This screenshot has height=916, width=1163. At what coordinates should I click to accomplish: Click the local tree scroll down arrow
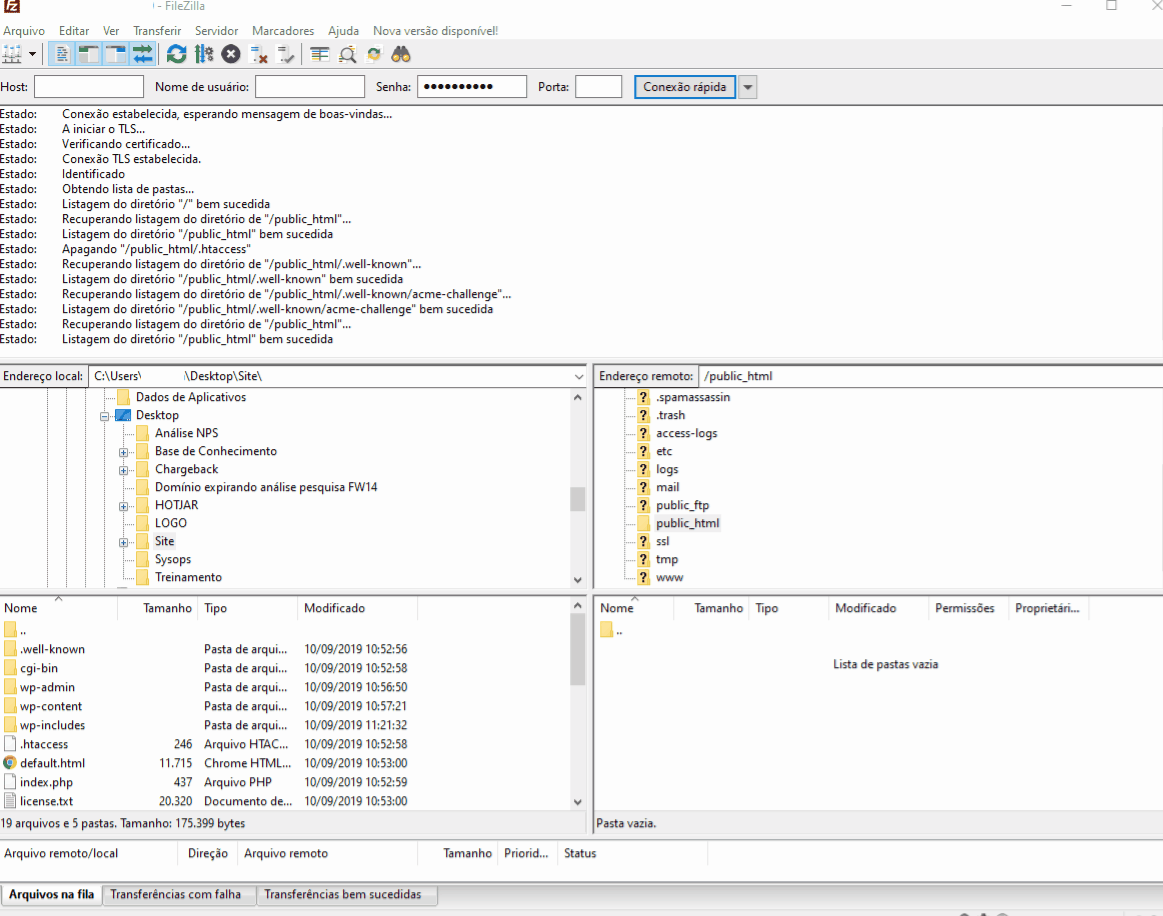578,580
